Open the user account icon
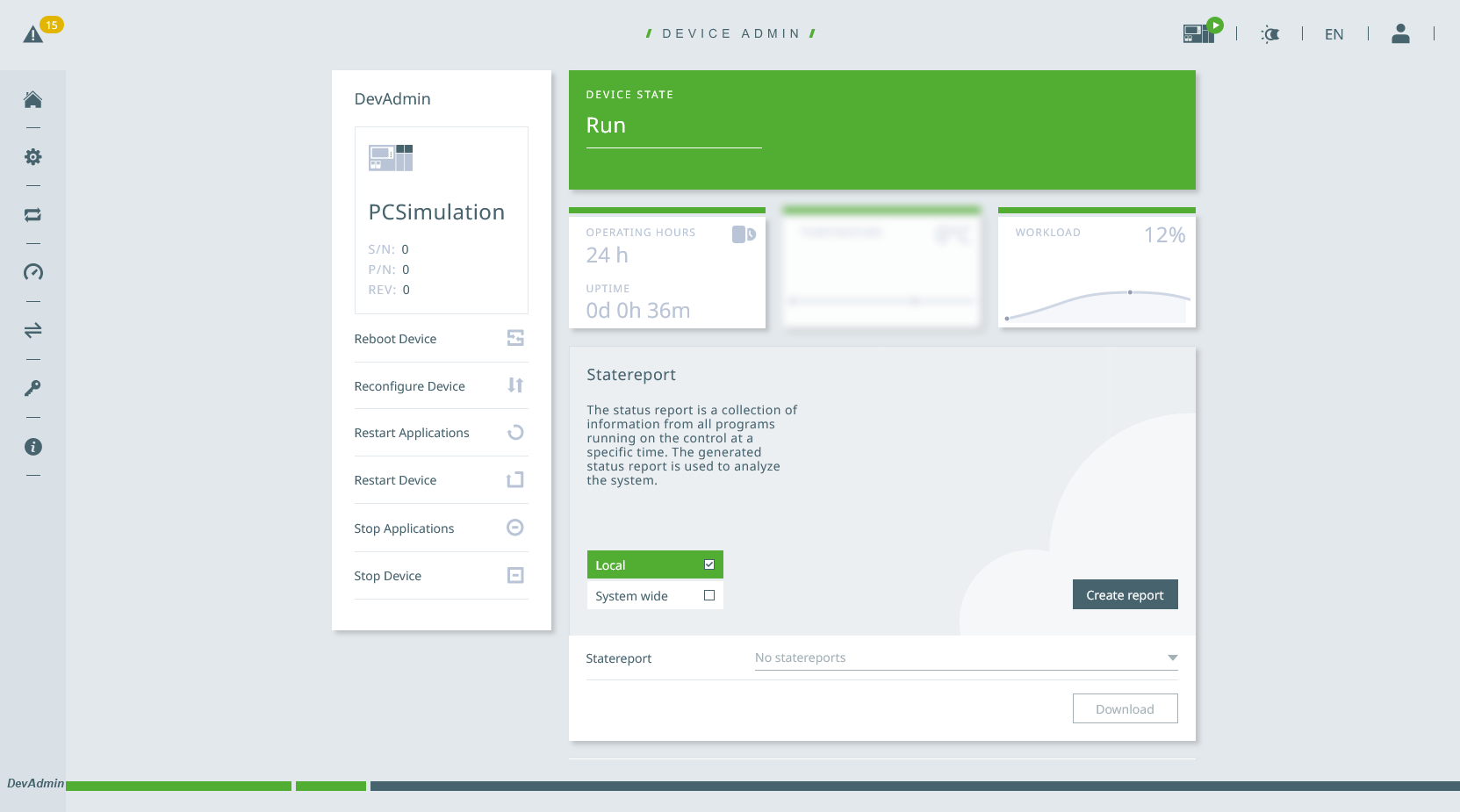Screen dimensions: 1460x812 tap(1400, 34)
